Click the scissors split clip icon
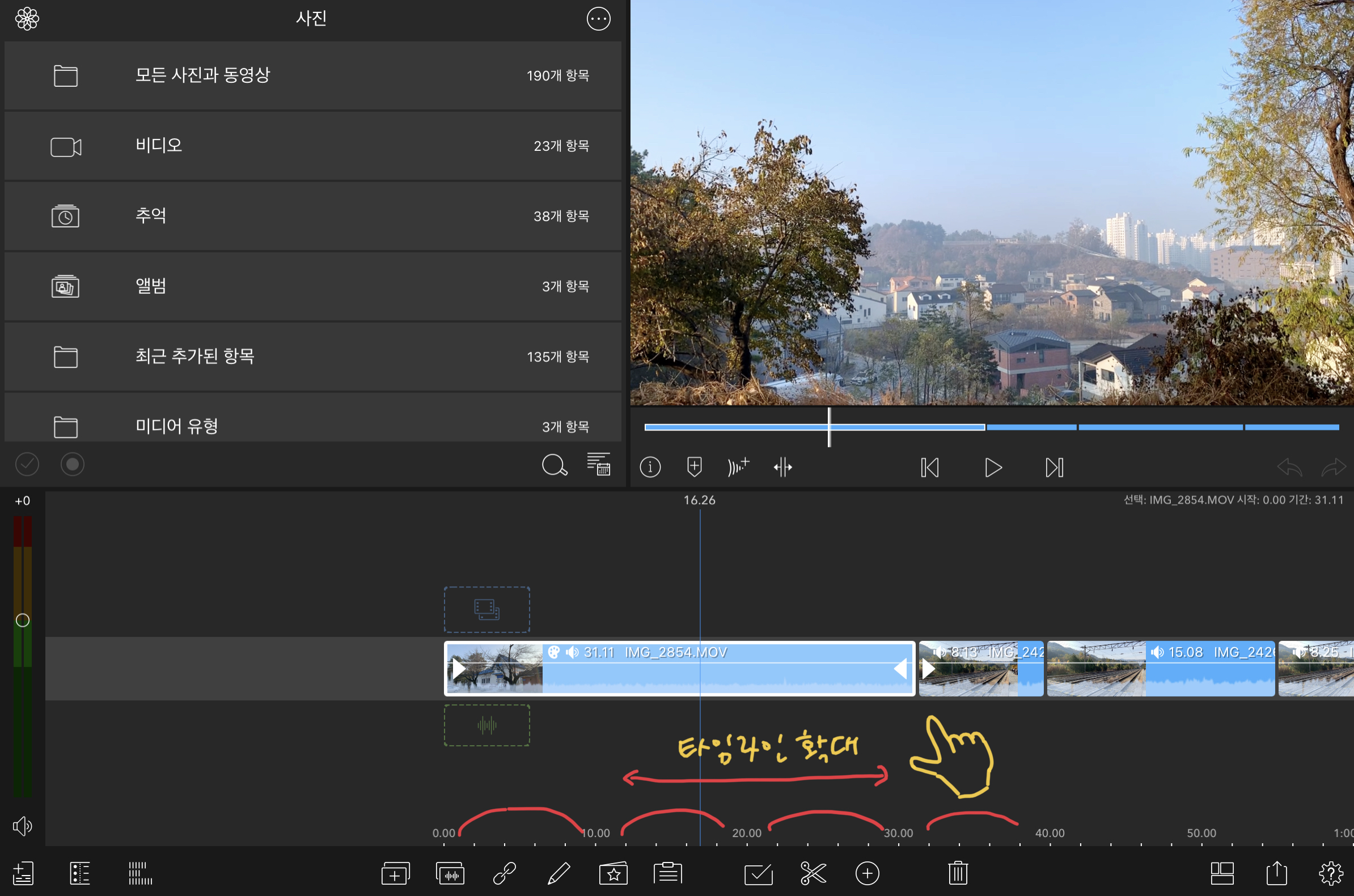The image size is (1354, 896). [813, 873]
